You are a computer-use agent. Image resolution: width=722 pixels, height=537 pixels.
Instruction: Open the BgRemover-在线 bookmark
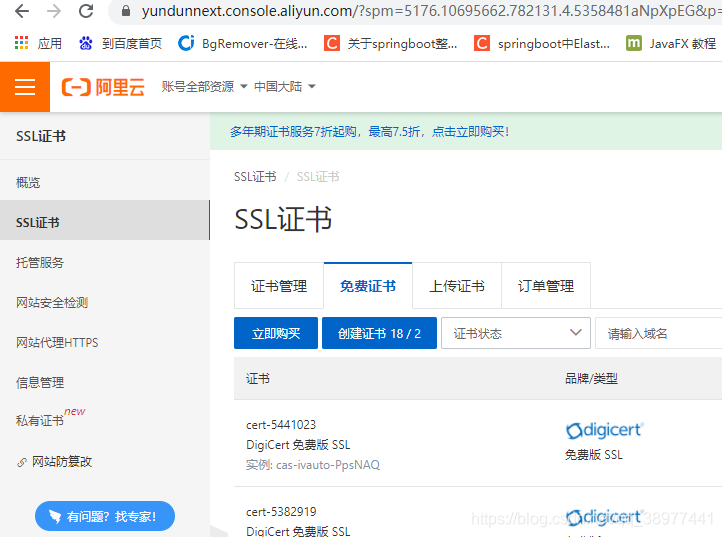pos(243,43)
